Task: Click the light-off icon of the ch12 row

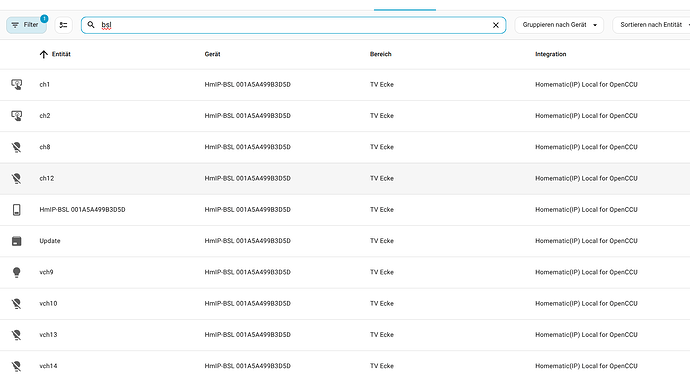Action: point(16,178)
